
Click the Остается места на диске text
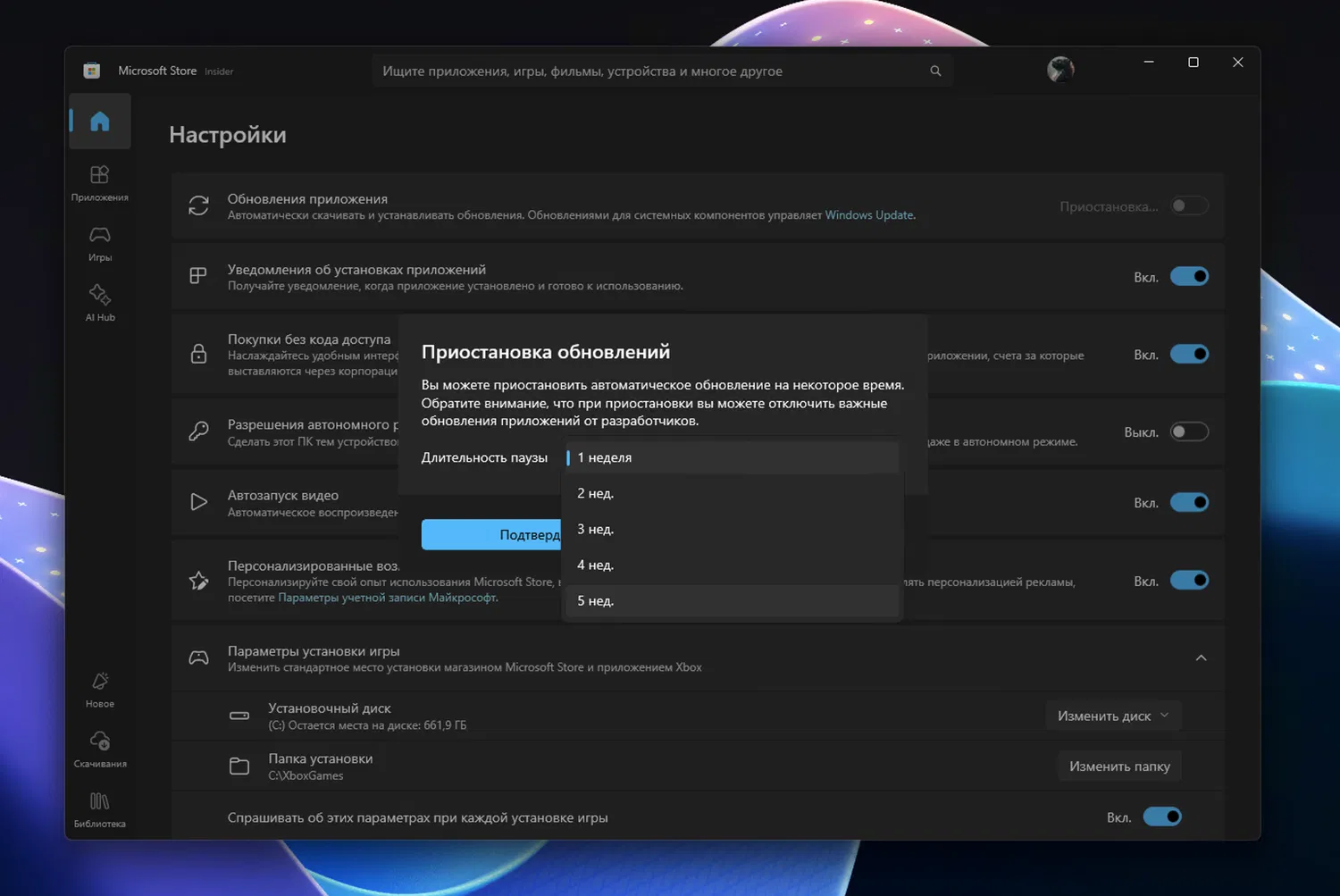367,725
